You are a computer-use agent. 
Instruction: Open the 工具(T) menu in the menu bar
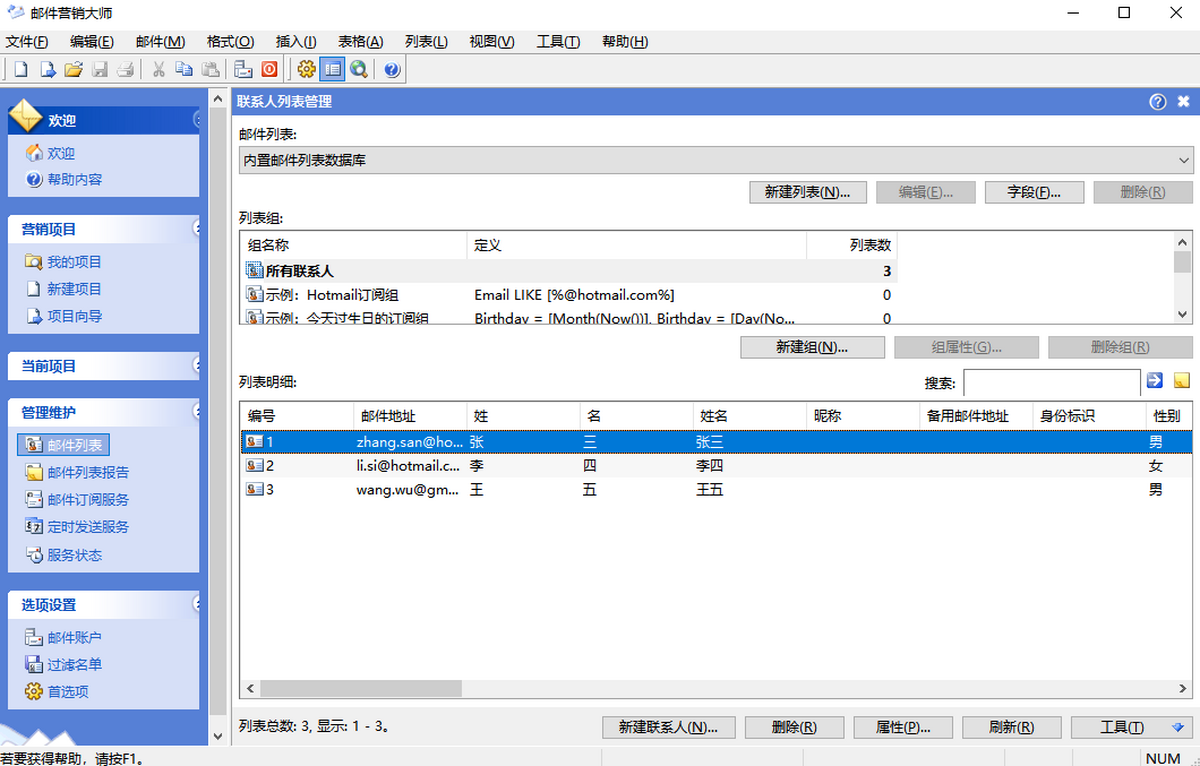click(558, 41)
